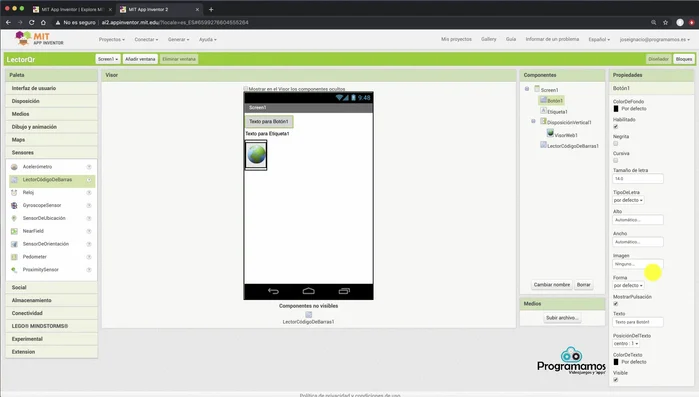Click the Texto property field
Image resolution: width=699 pixels, height=397 pixels.
coord(638,322)
